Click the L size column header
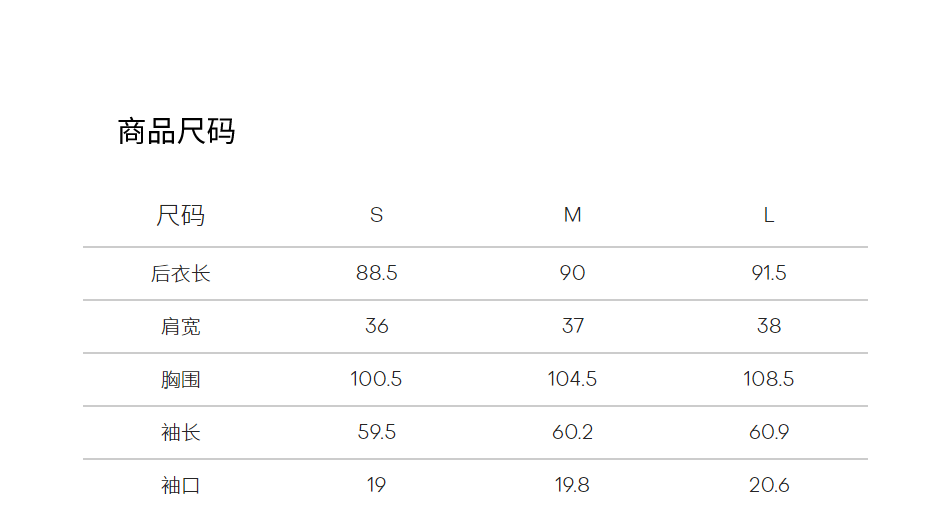 coord(768,216)
